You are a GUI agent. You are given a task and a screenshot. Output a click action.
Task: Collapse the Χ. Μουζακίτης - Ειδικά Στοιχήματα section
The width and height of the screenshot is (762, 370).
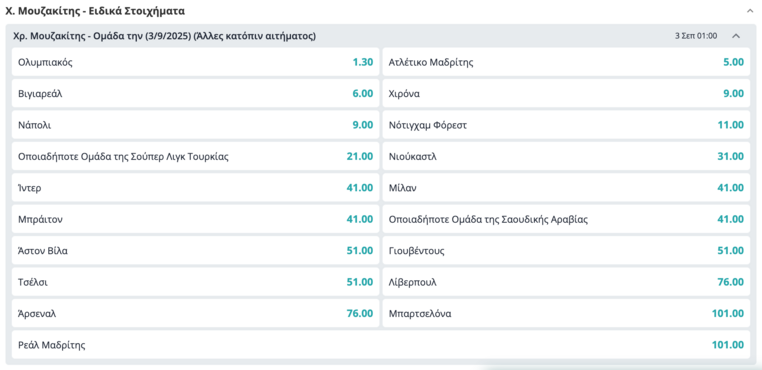(750, 11)
